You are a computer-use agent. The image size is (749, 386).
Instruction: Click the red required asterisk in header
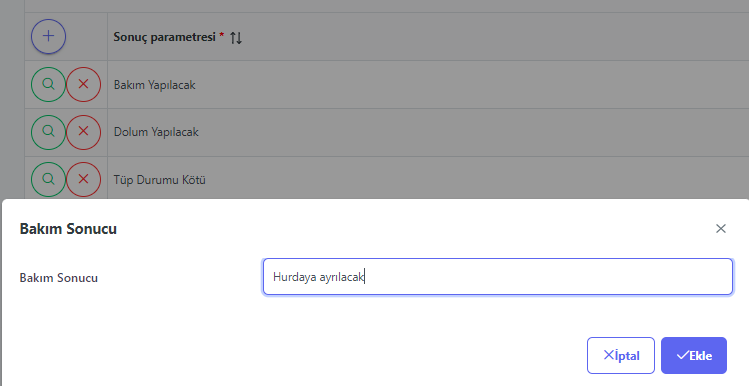point(222,35)
